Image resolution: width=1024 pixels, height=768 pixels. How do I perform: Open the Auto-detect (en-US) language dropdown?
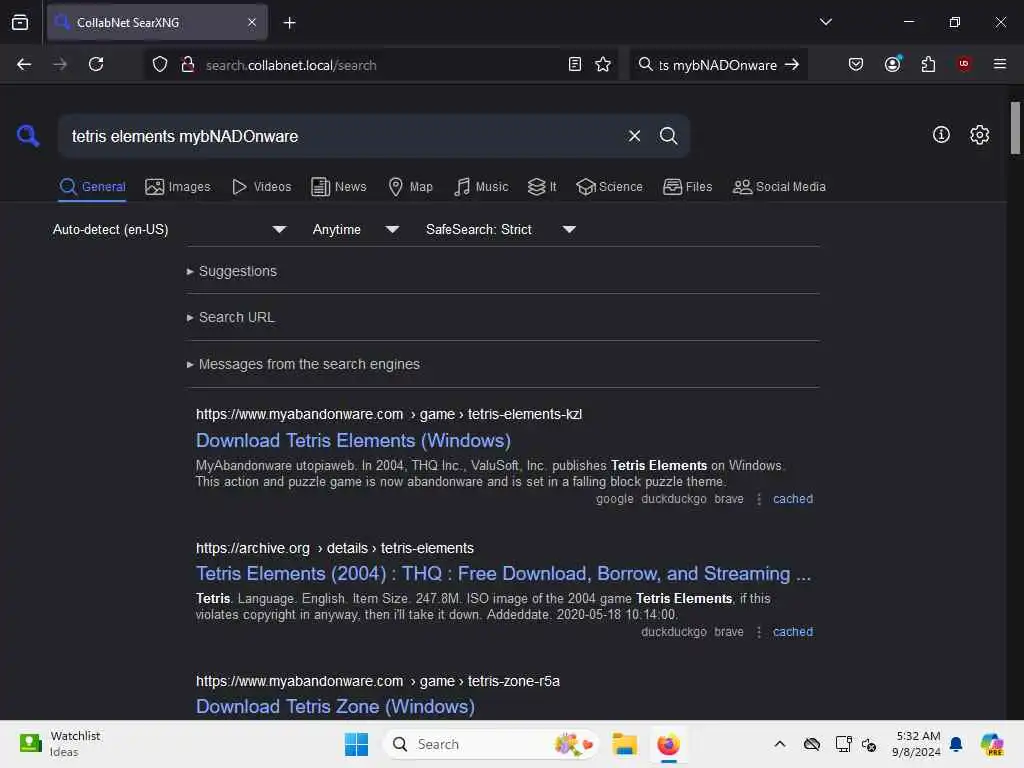click(169, 229)
